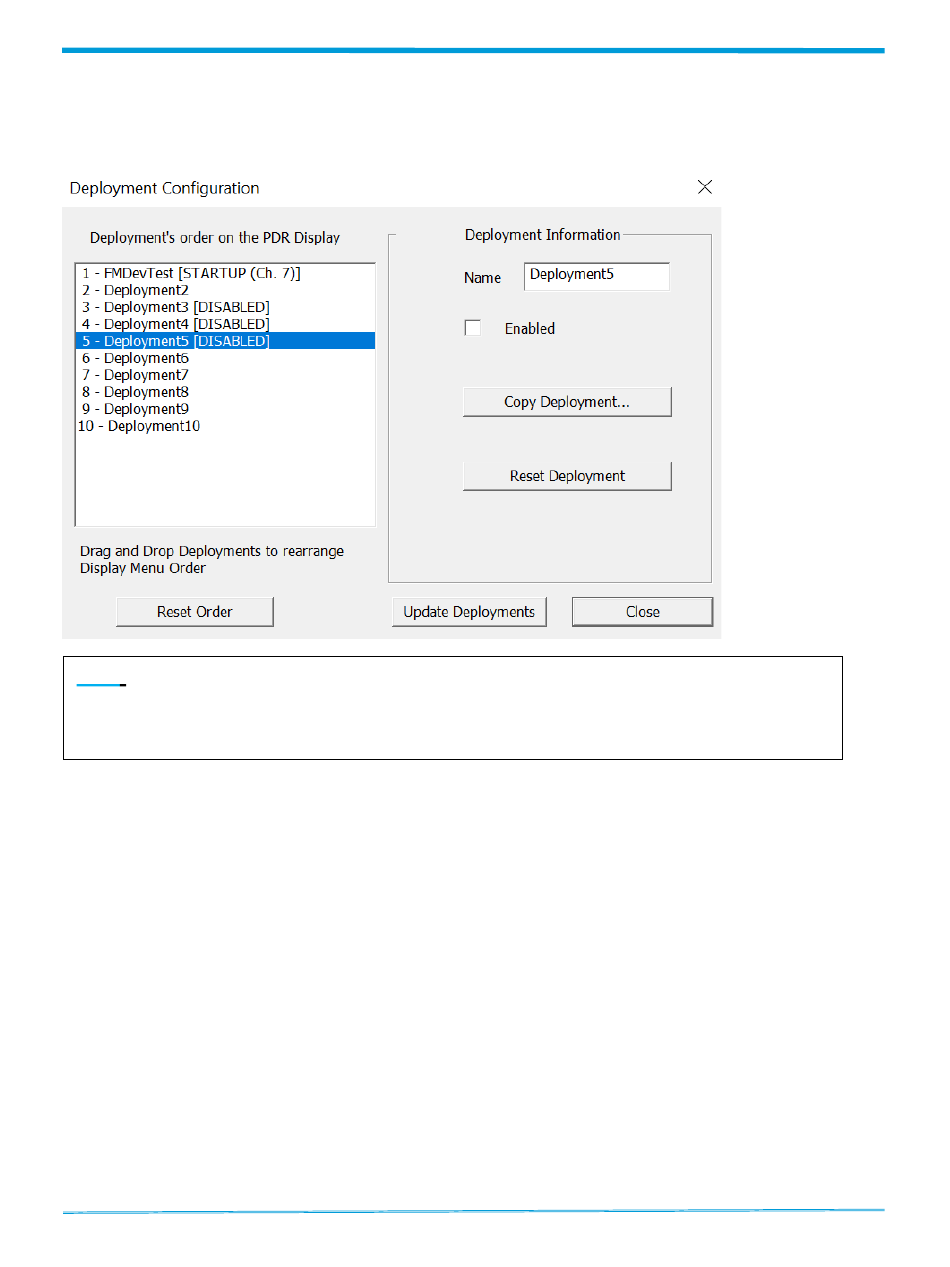Screen dimensions: 950x1267
Task: Select 4 - Deployment4 [DISABLED]
Action: 225,324
